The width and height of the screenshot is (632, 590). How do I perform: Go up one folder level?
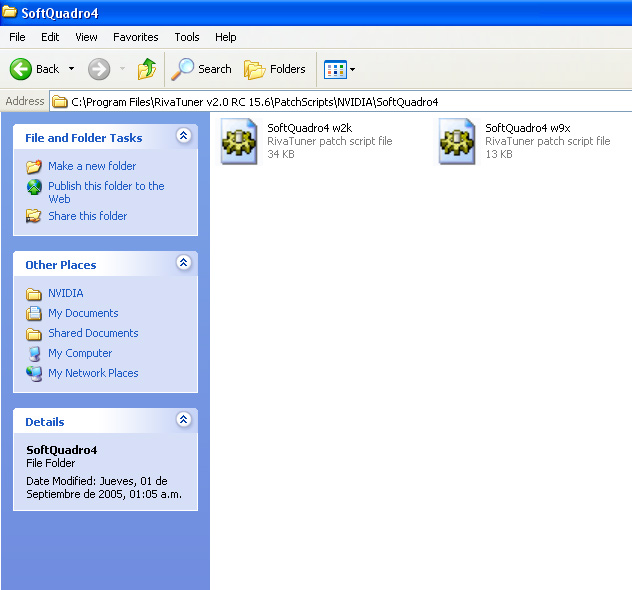146,69
